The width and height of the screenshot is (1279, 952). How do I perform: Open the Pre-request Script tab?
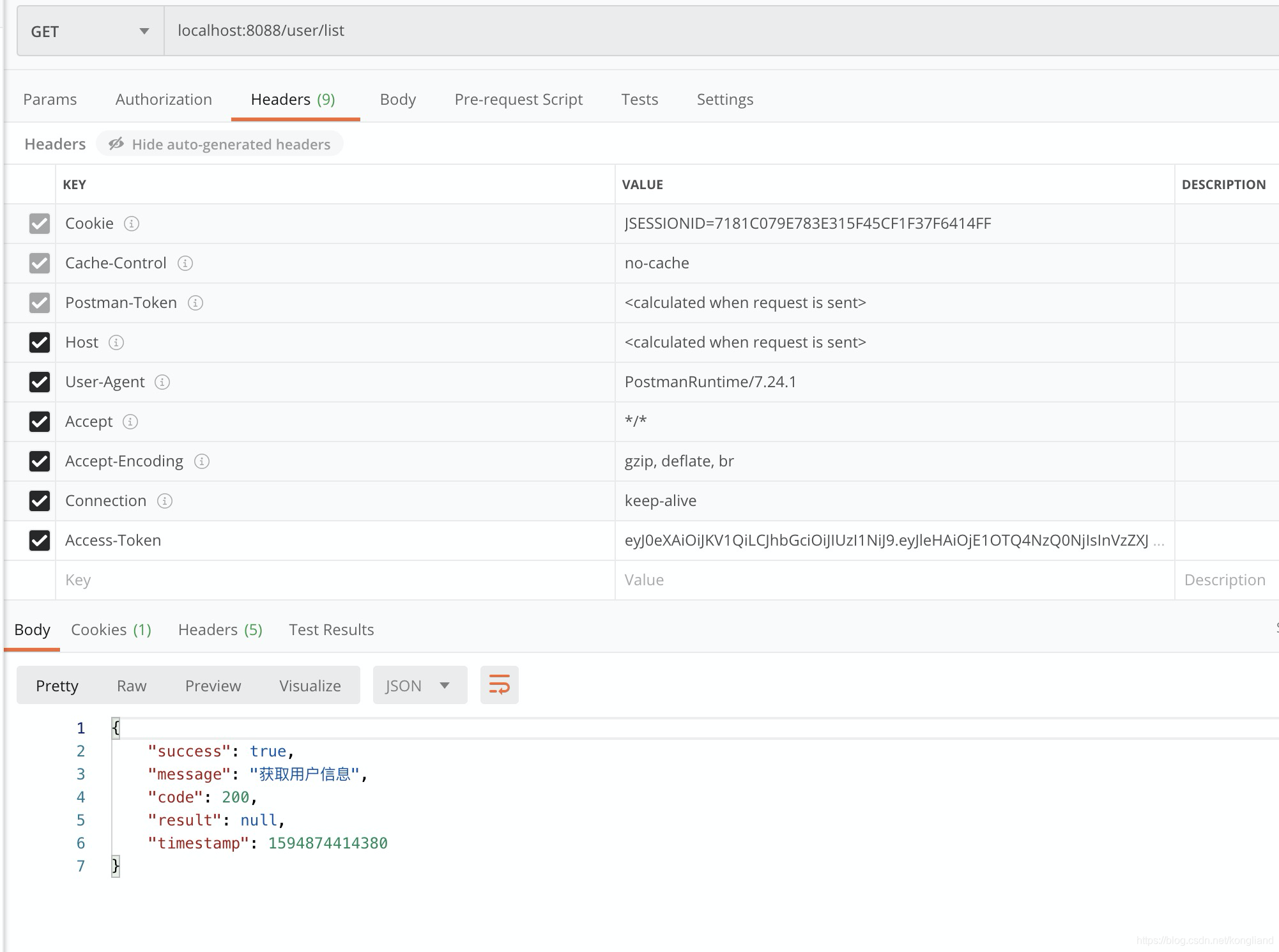pyautogui.click(x=519, y=100)
